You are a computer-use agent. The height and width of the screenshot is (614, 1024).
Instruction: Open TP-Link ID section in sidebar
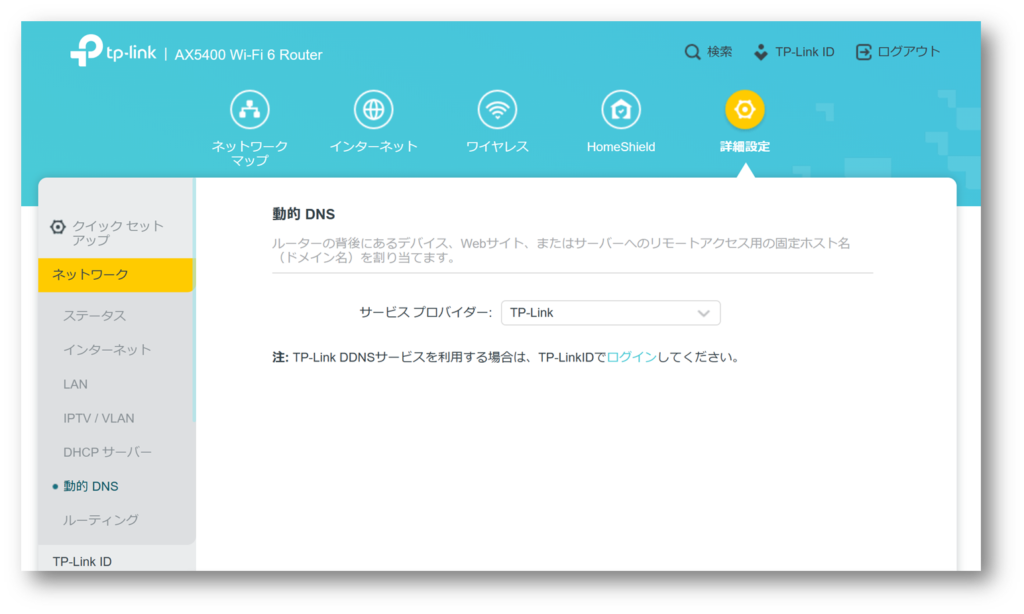(x=82, y=561)
